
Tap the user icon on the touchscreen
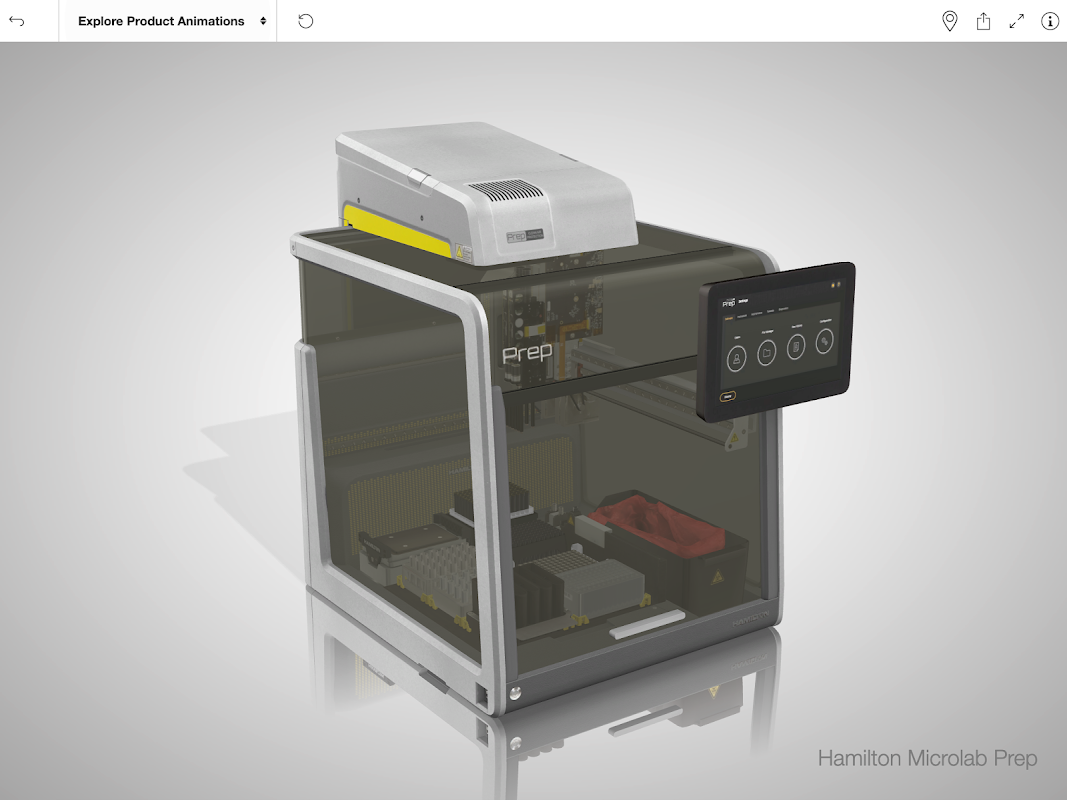coord(736,359)
